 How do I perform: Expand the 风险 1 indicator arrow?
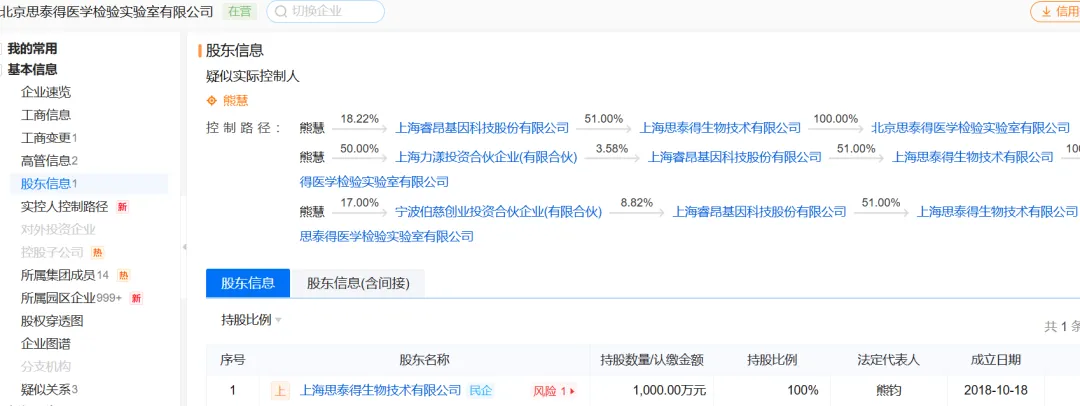click(x=572, y=392)
